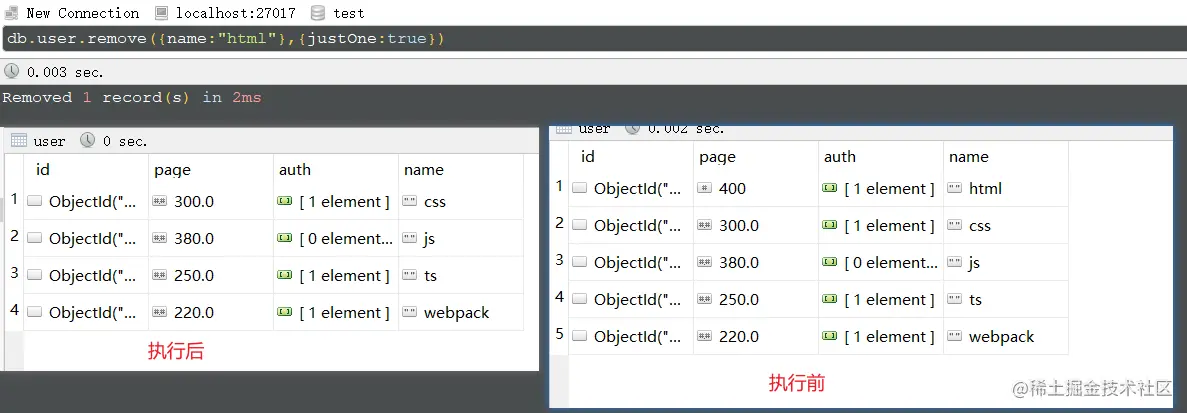
Task: Click the auth array icon in row 5 with webpack
Action: click(x=830, y=337)
